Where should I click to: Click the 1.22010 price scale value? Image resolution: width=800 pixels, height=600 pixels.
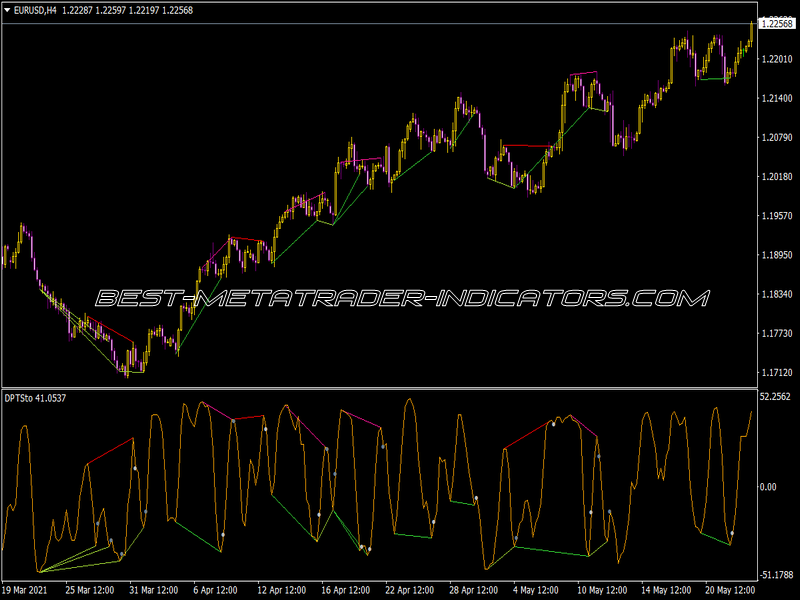click(x=777, y=59)
